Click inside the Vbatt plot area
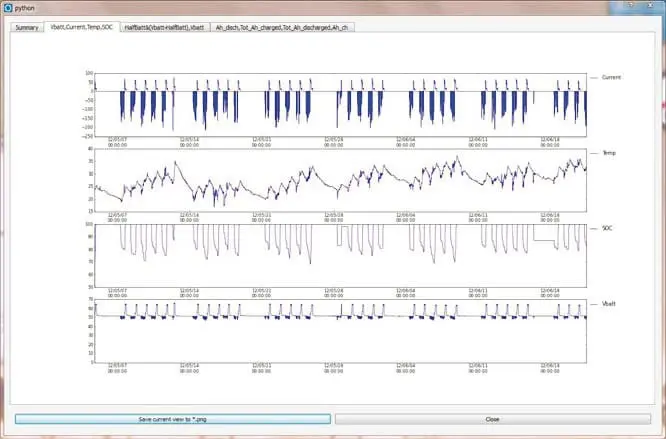 pyautogui.click(x=341, y=331)
